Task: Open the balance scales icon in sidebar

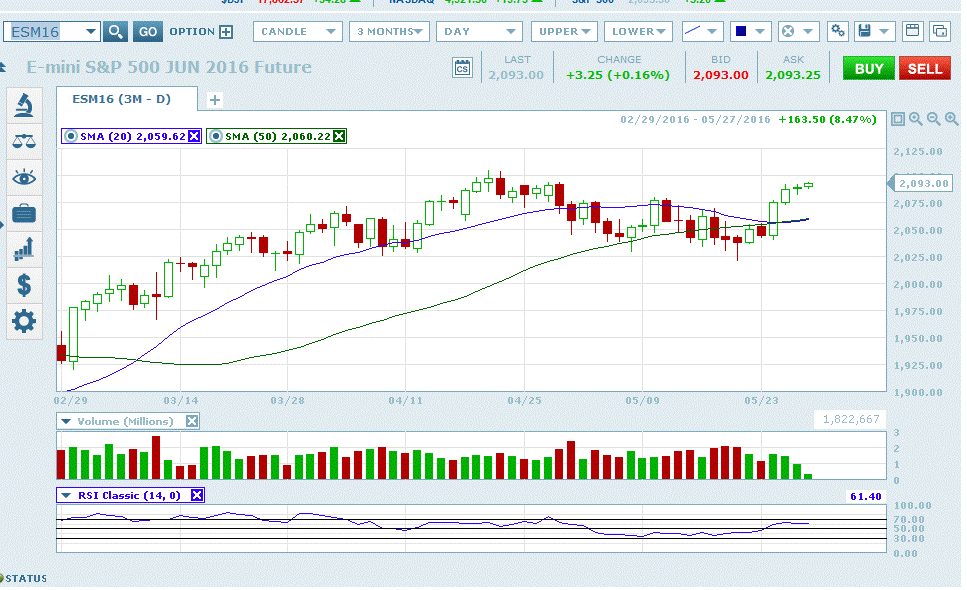Action: 24,141
